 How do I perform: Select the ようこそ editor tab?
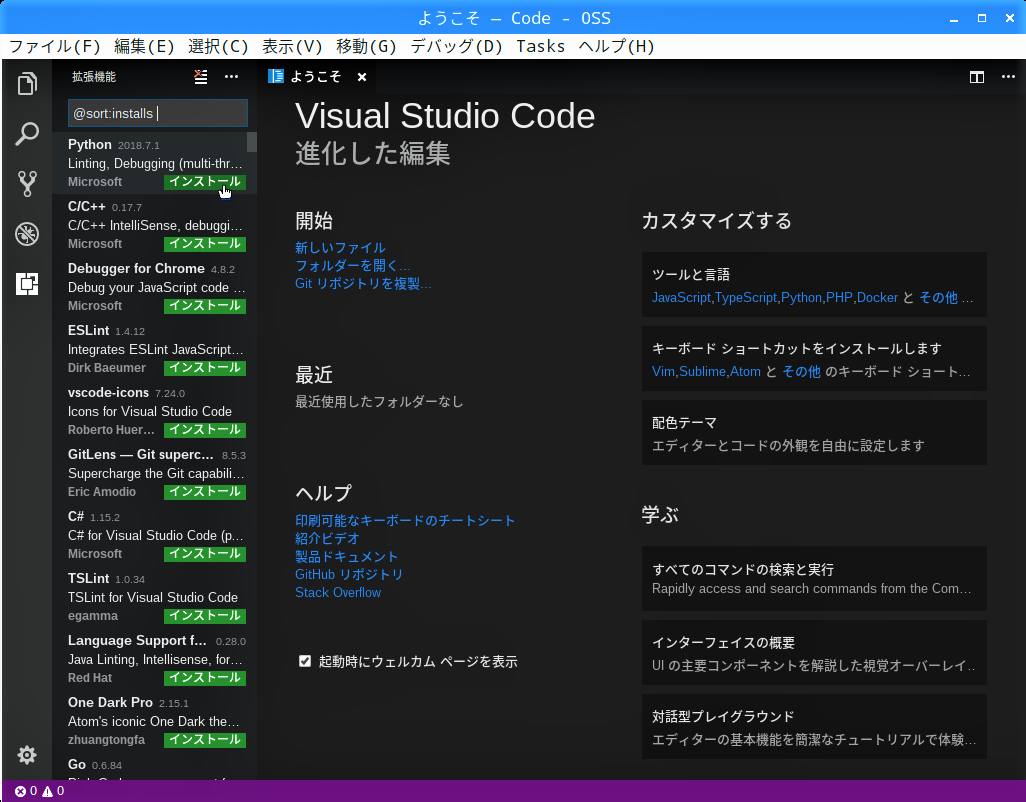click(315, 77)
